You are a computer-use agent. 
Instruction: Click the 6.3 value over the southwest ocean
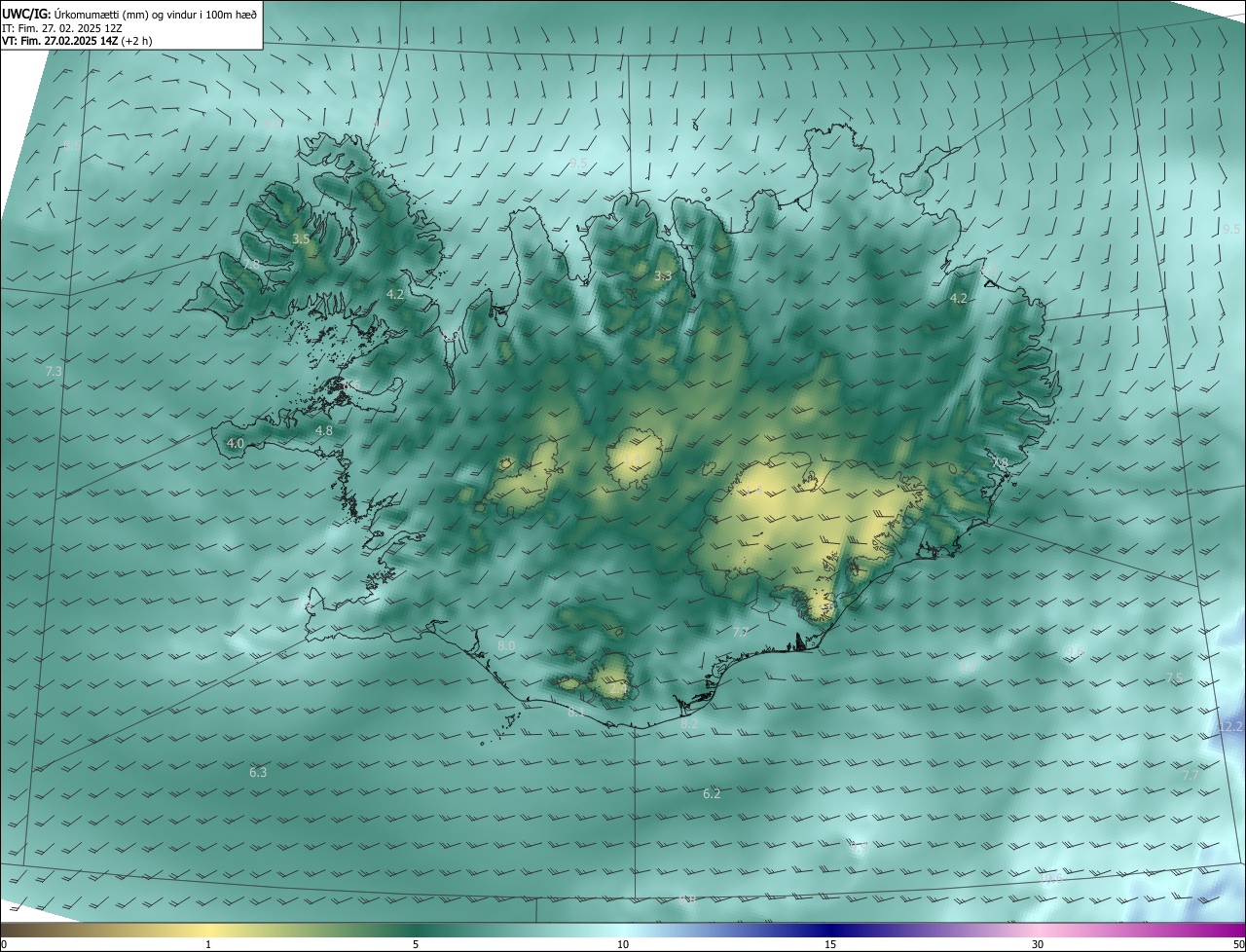tap(258, 773)
